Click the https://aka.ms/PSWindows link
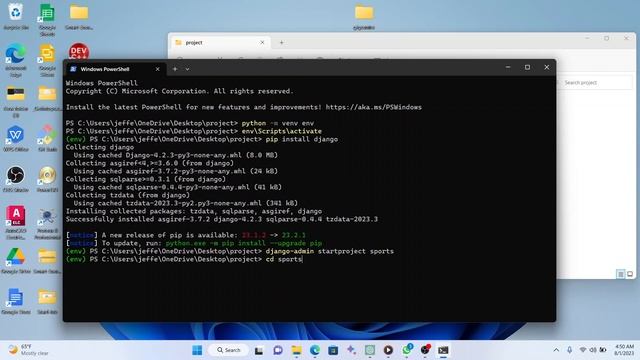Screen dimensions: 640x360 [x=373, y=107]
